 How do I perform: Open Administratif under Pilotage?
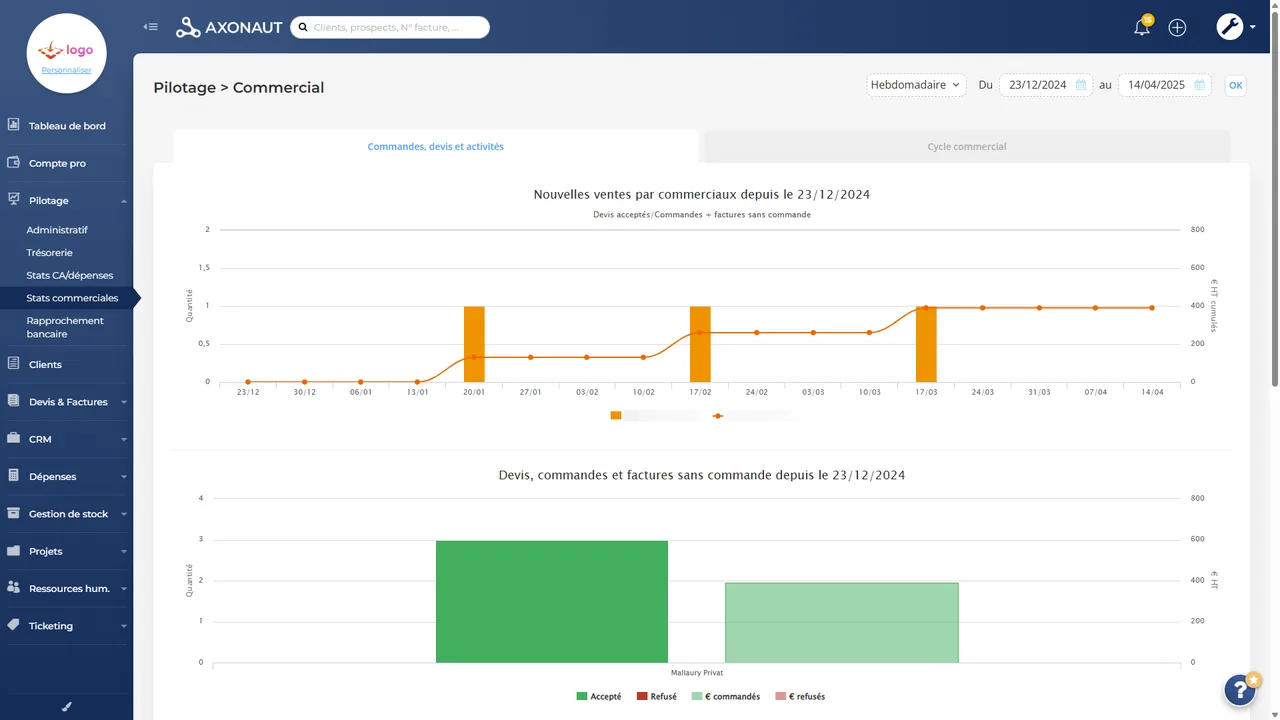tap(57, 230)
